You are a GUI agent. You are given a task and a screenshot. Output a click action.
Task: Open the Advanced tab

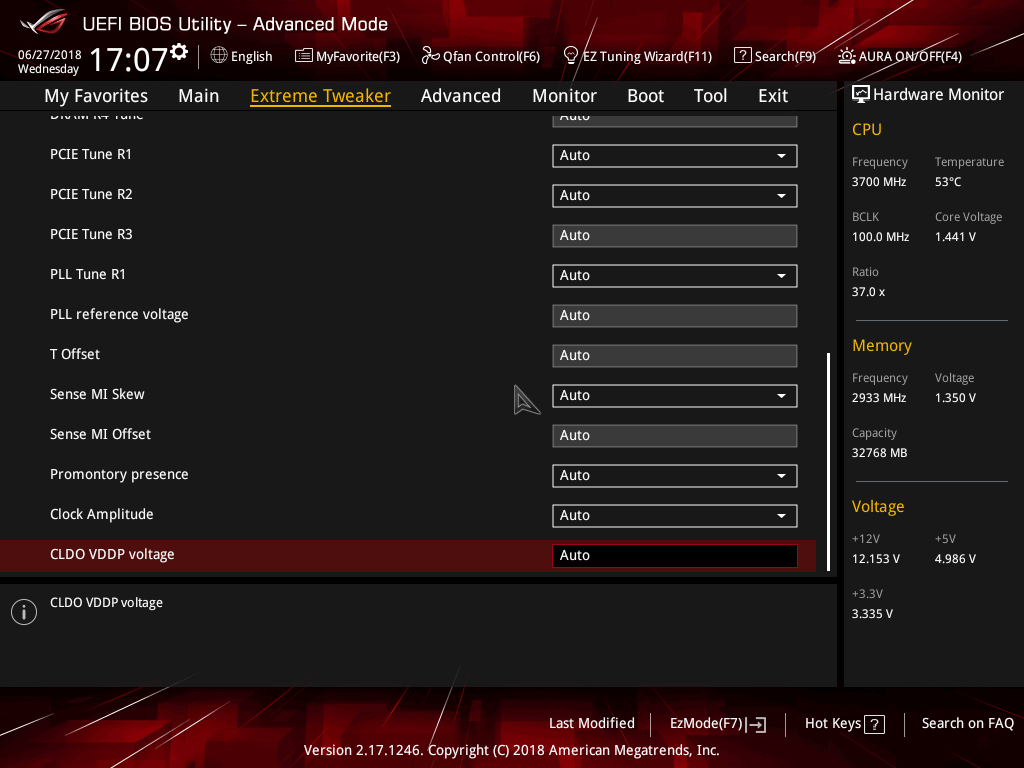tap(461, 96)
